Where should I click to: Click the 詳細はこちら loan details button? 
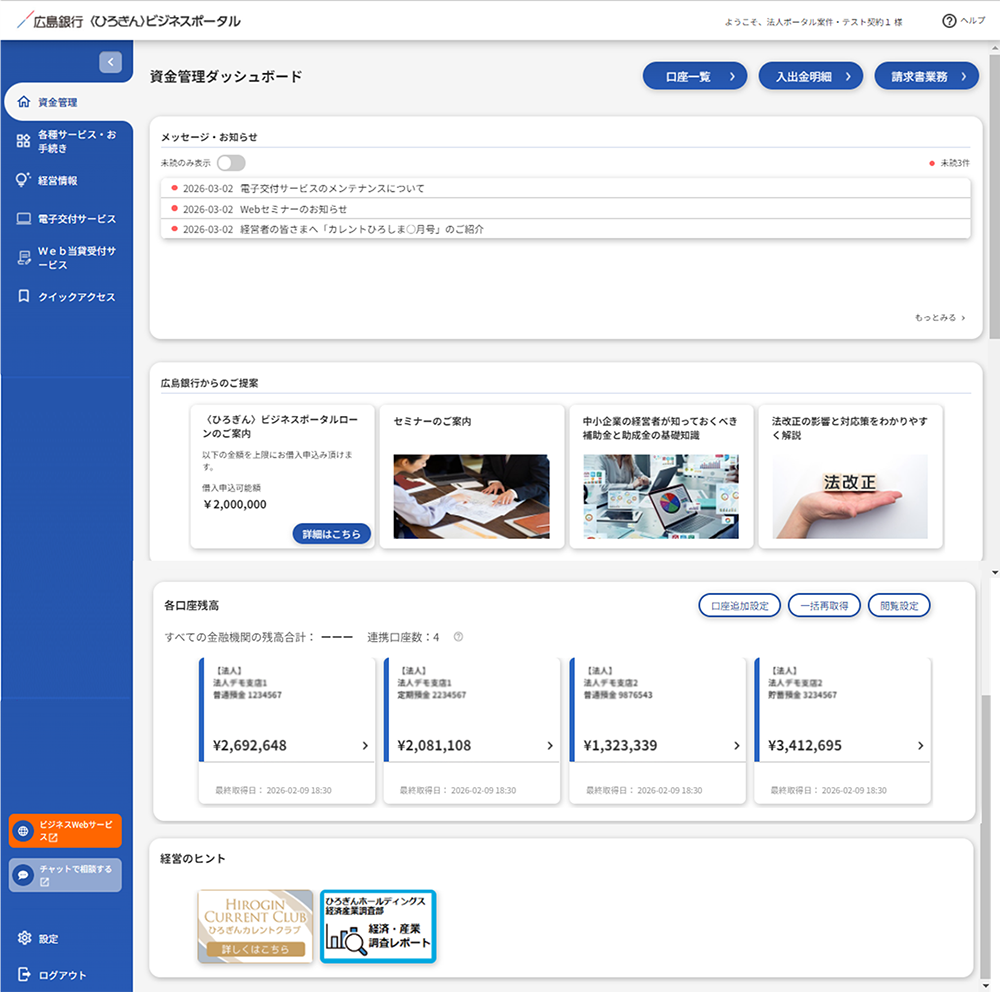(x=331, y=534)
